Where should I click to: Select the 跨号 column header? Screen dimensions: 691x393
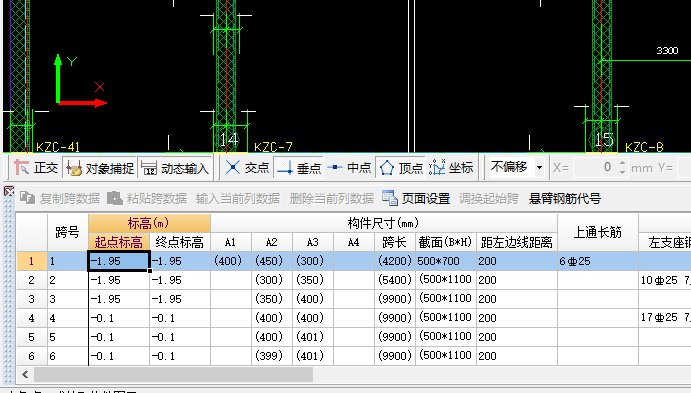pos(67,232)
